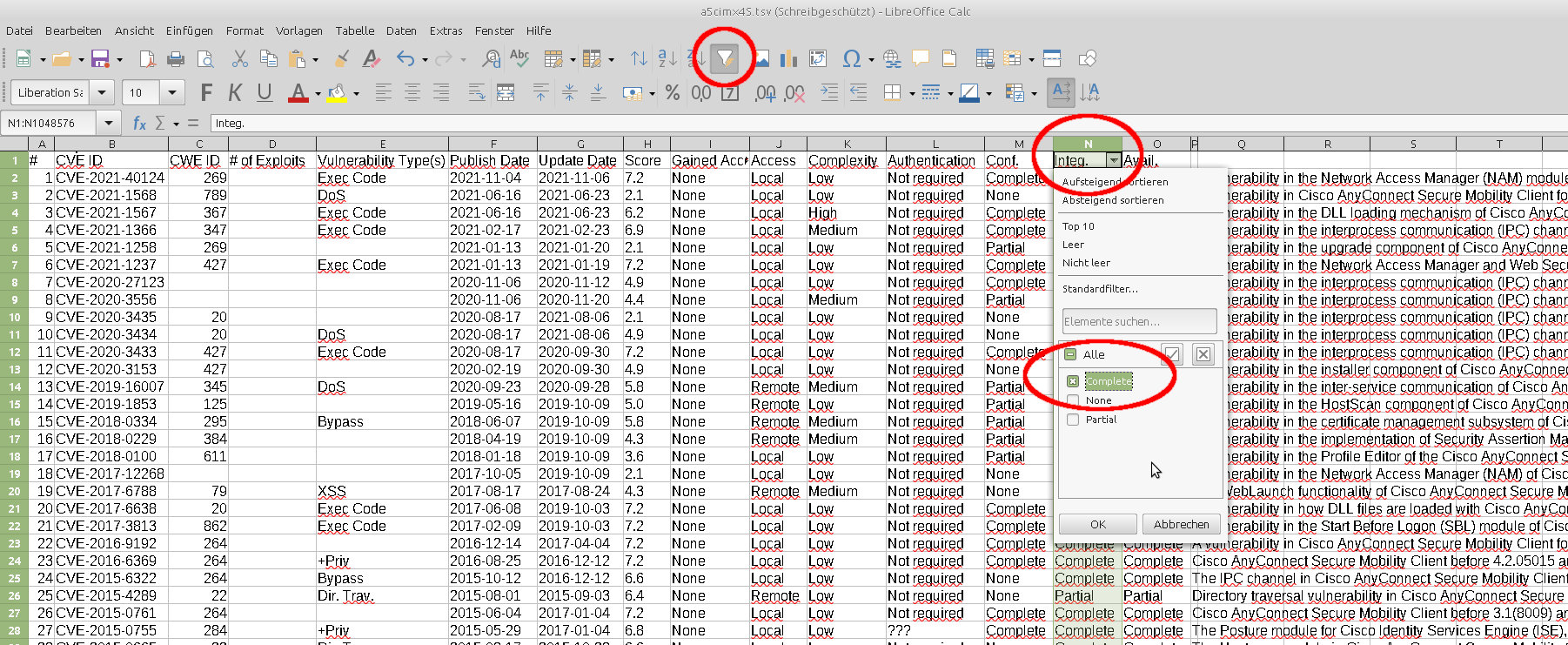Apply red font color swatch
Image resolution: width=1568 pixels, height=645 pixels.
[298, 93]
